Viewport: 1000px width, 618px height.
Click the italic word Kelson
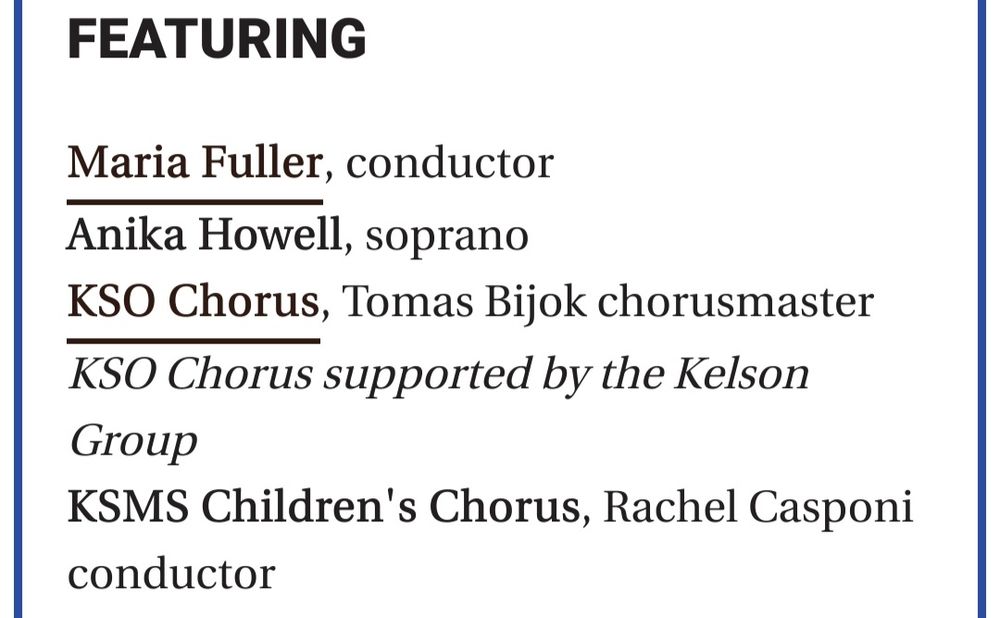point(742,373)
